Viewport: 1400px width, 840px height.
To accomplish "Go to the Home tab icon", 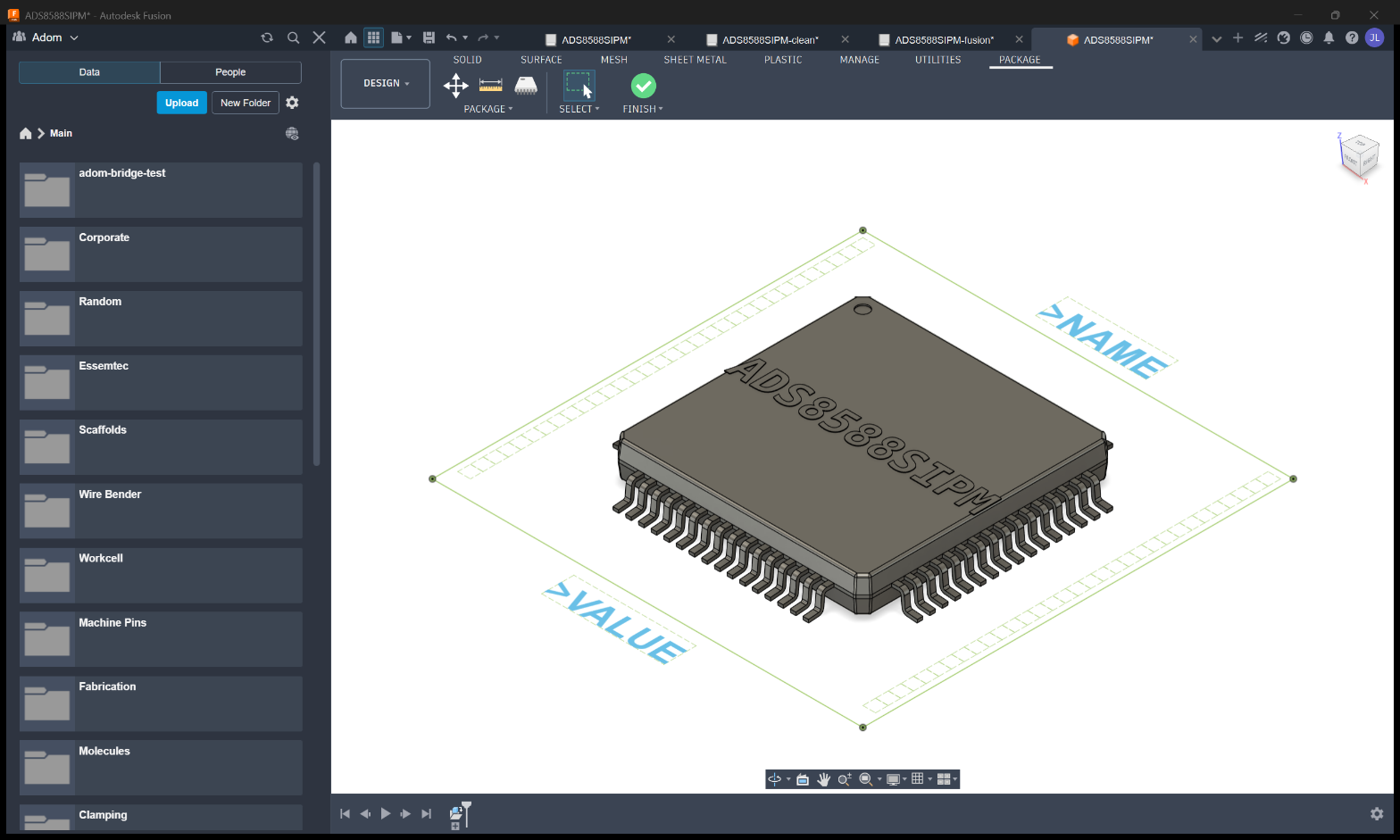I will pos(351,37).
